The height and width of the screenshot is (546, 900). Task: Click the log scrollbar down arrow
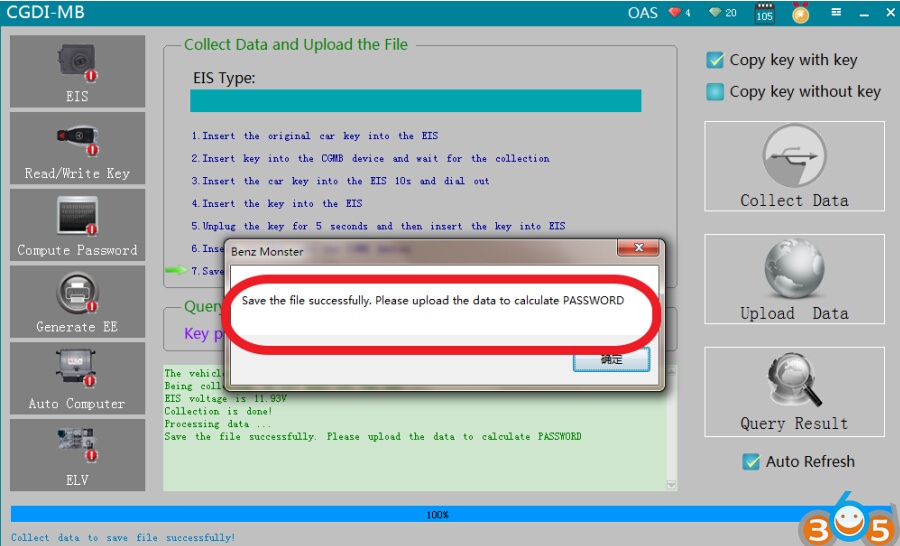click(x=671, y=485)
